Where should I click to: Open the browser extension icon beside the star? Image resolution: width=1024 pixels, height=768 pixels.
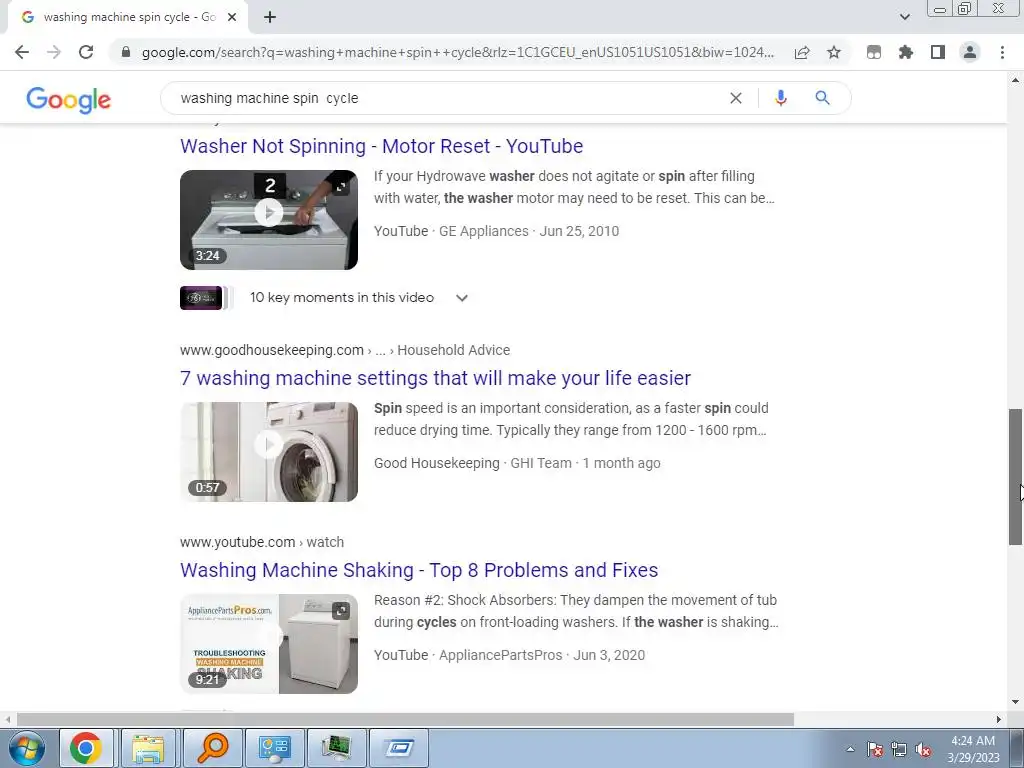[874, 52]
